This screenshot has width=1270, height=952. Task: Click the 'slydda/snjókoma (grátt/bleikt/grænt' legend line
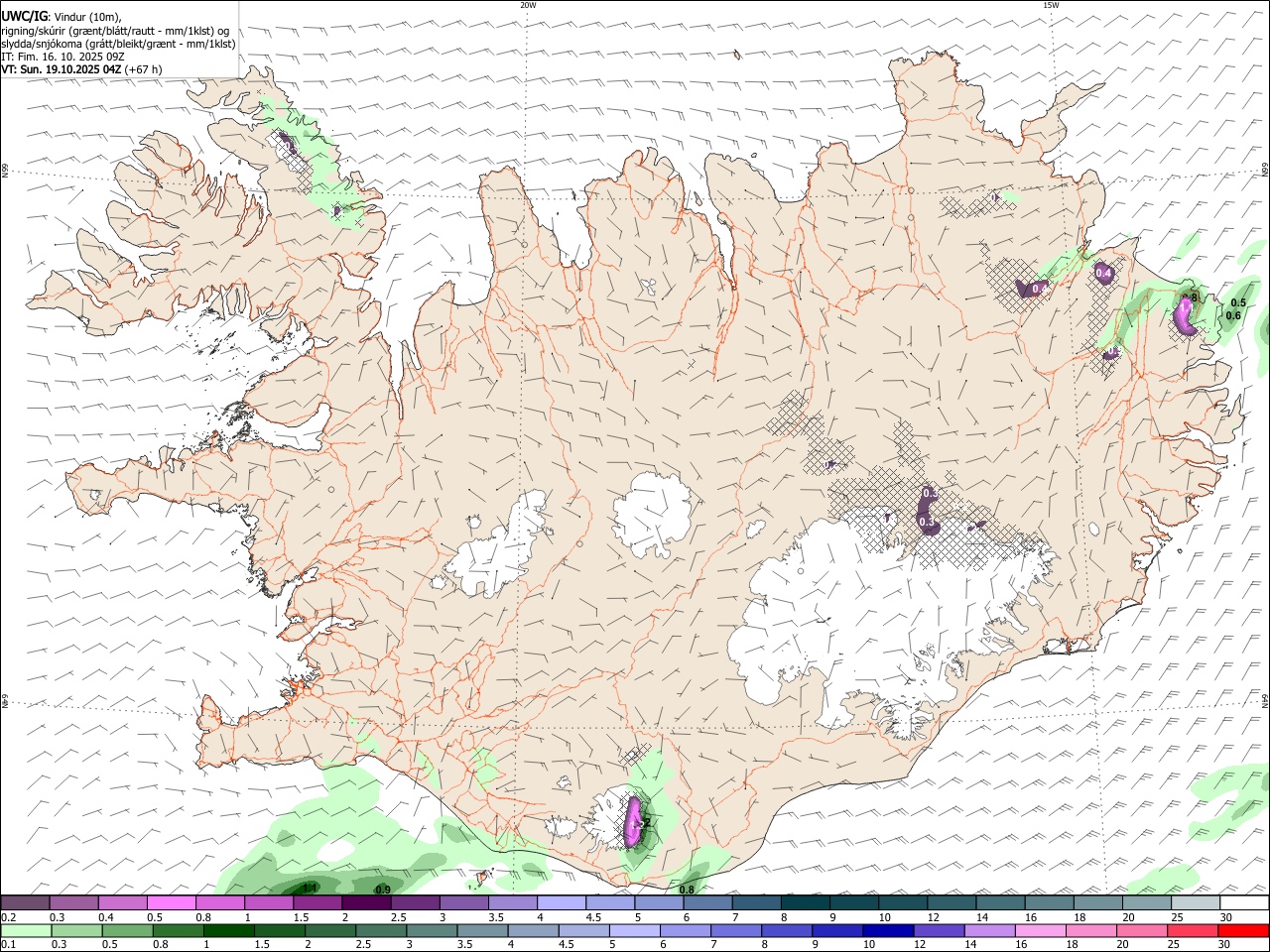(118, 44)
